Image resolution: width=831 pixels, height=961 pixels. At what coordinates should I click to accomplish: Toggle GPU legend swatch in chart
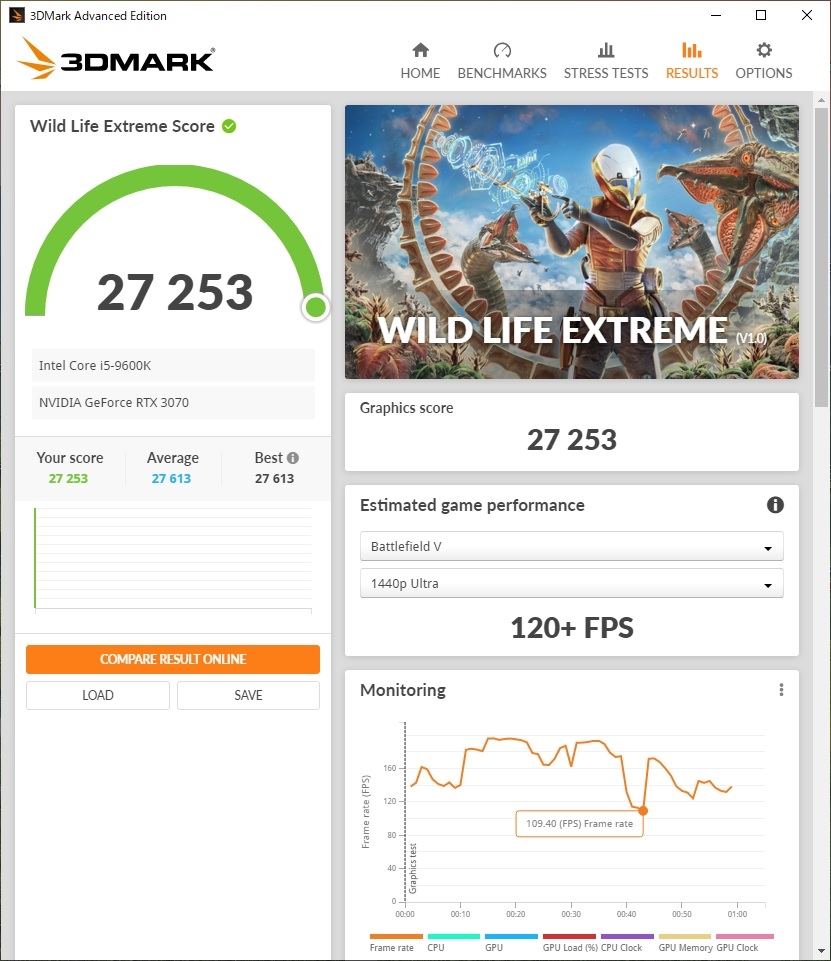pyautogui.click(x=512, y=936)
